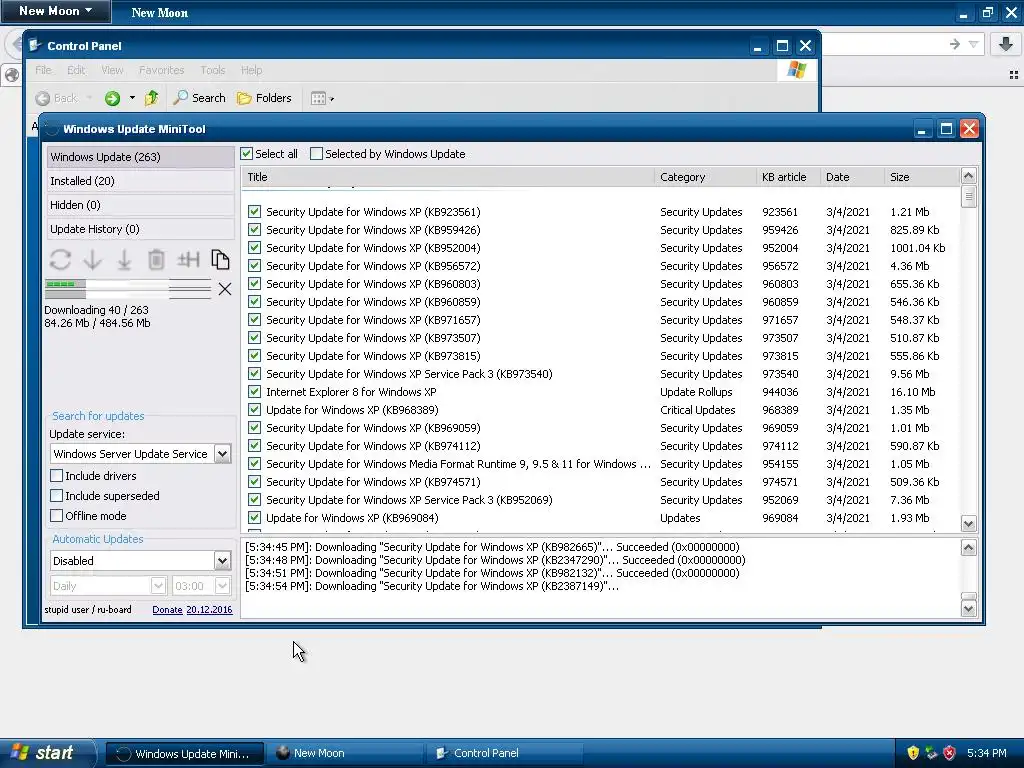
Task: Click the install updates arrow icon
Action: pos(124,259)
